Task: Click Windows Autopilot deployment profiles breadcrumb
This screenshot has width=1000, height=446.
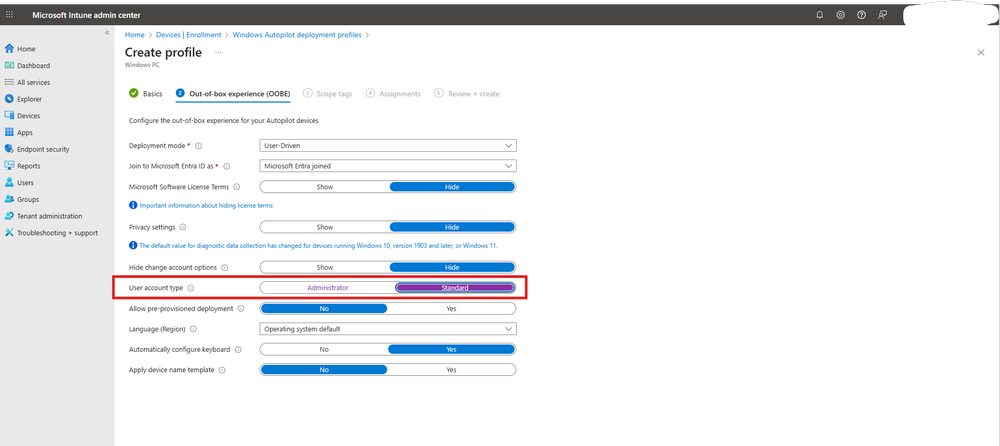Action: pos(297,35)
